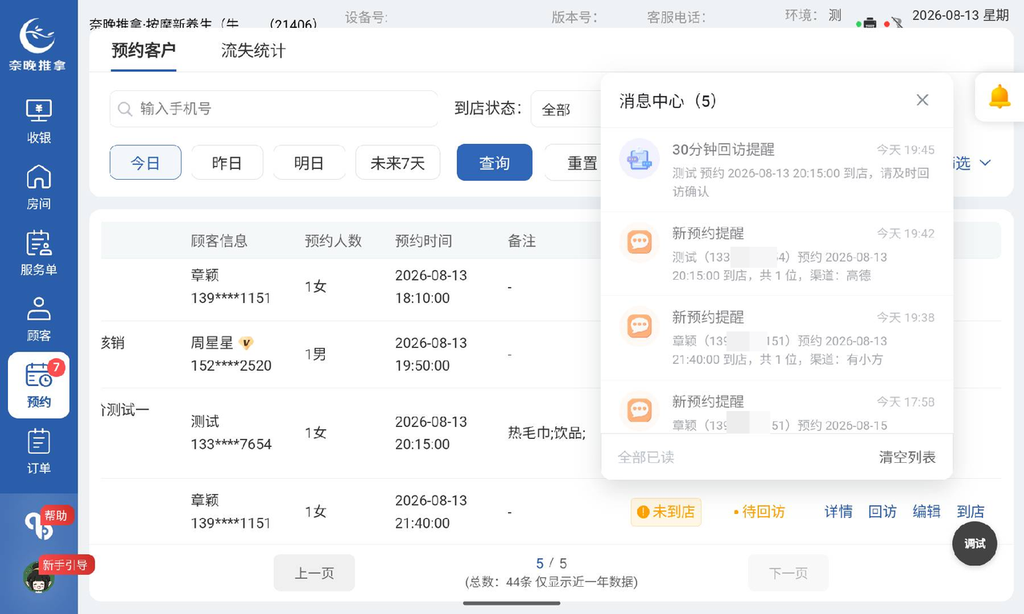Click the VIP badge beside 周星星
1024x614 pixels.
[246, 342]
